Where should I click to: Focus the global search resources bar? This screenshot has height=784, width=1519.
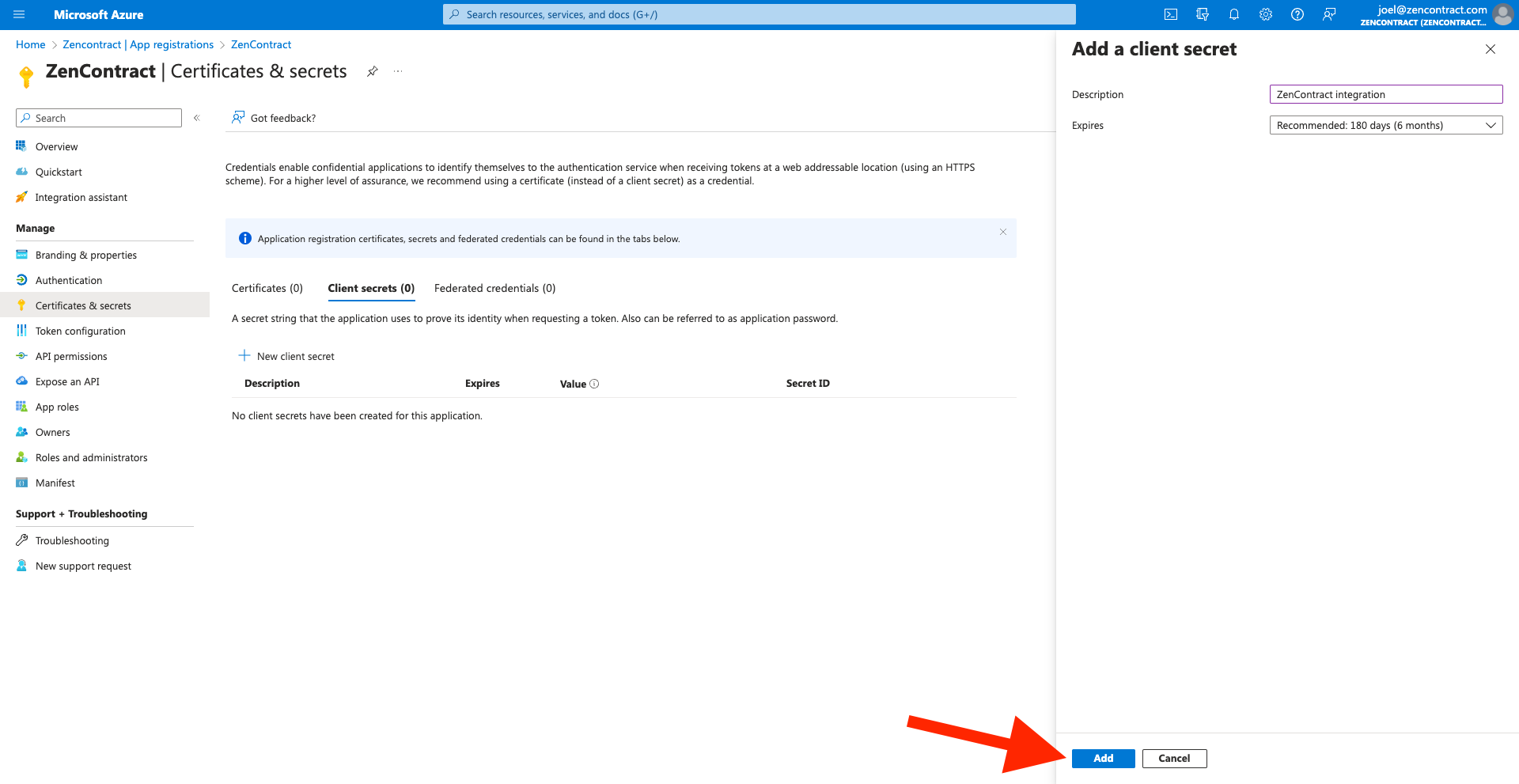pyautogui.click(x=759, y=14)
